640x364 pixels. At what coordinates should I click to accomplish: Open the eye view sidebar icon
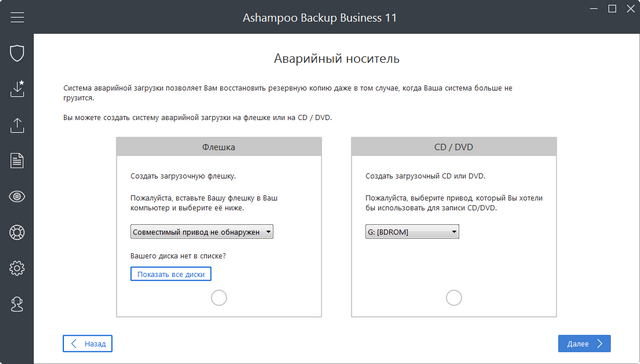(x=17, y=197)
